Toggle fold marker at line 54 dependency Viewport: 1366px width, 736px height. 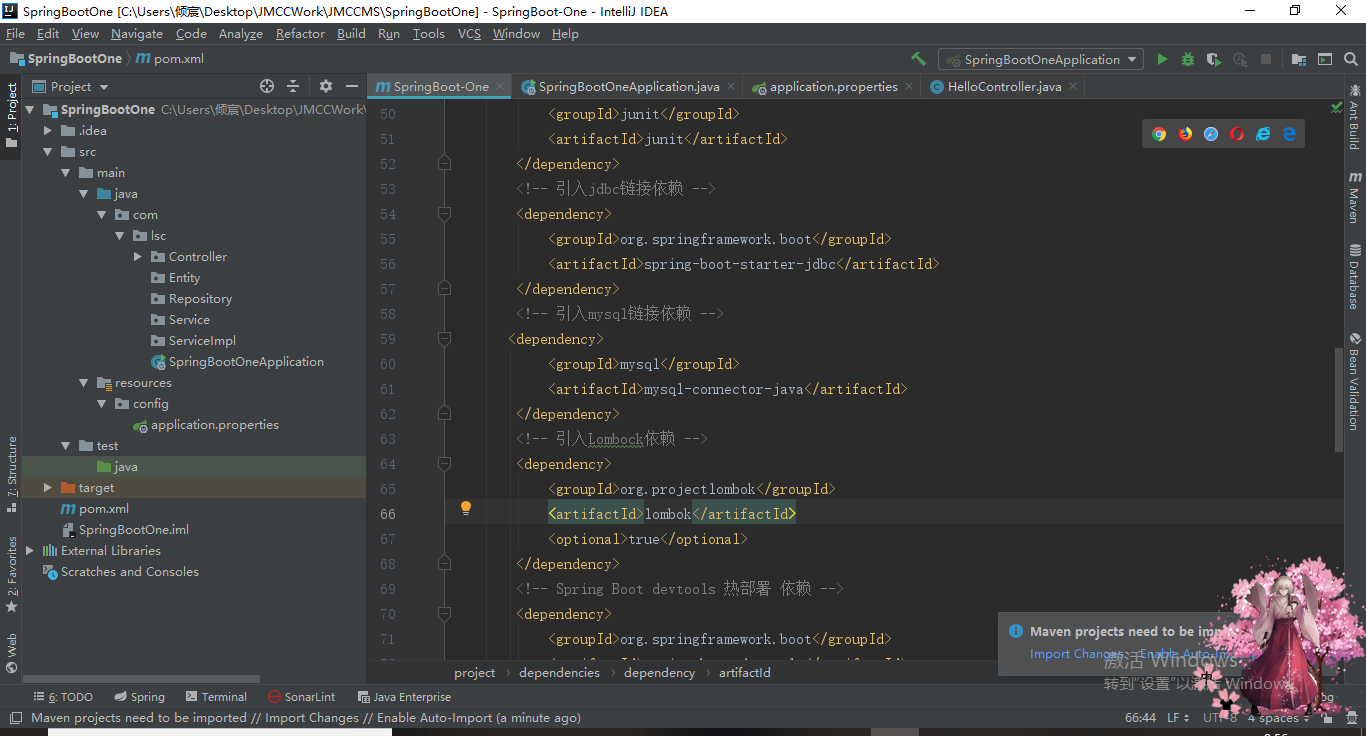[444, 213]
